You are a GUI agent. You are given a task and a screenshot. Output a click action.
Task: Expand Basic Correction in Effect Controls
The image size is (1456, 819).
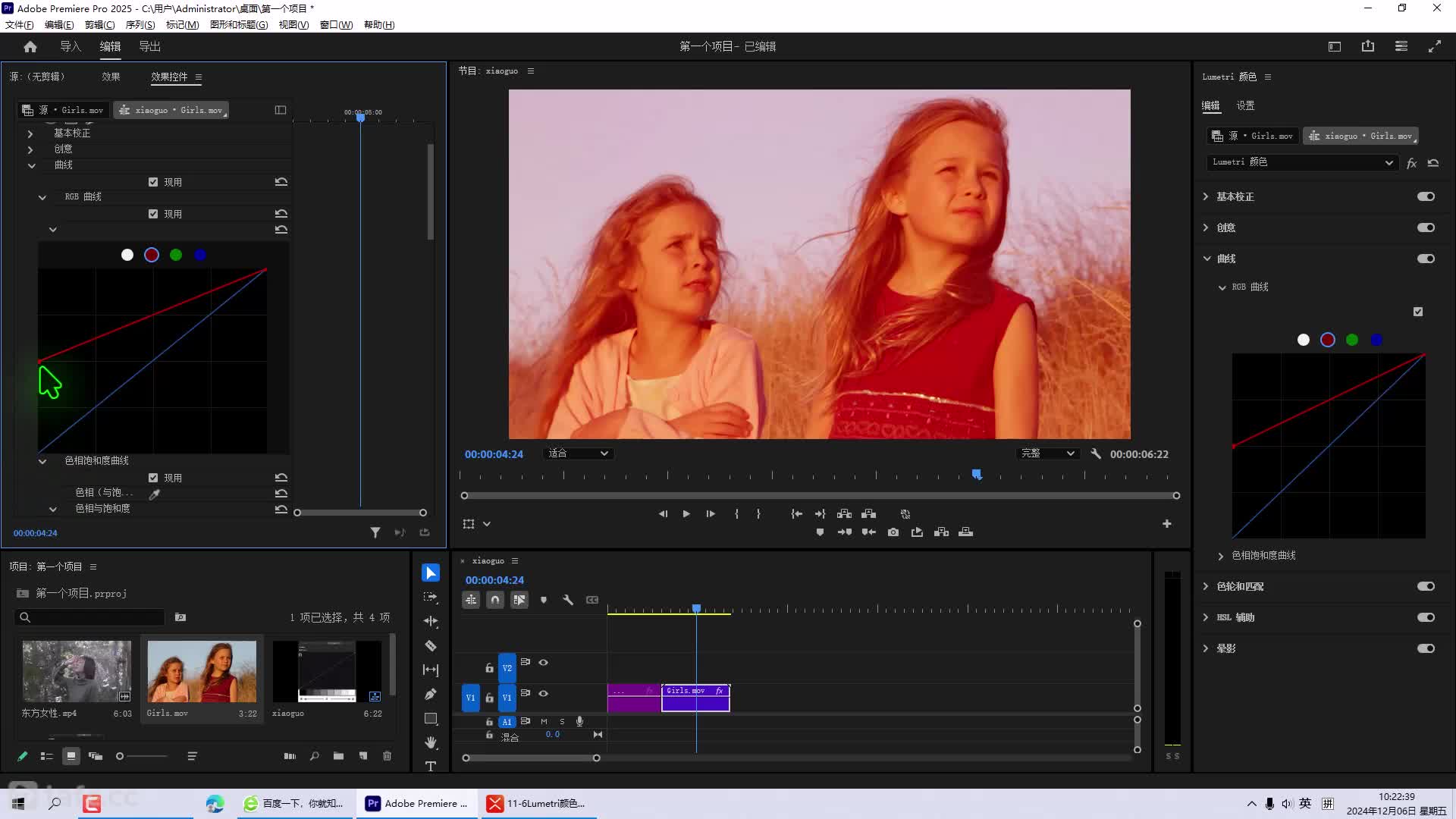30,133
